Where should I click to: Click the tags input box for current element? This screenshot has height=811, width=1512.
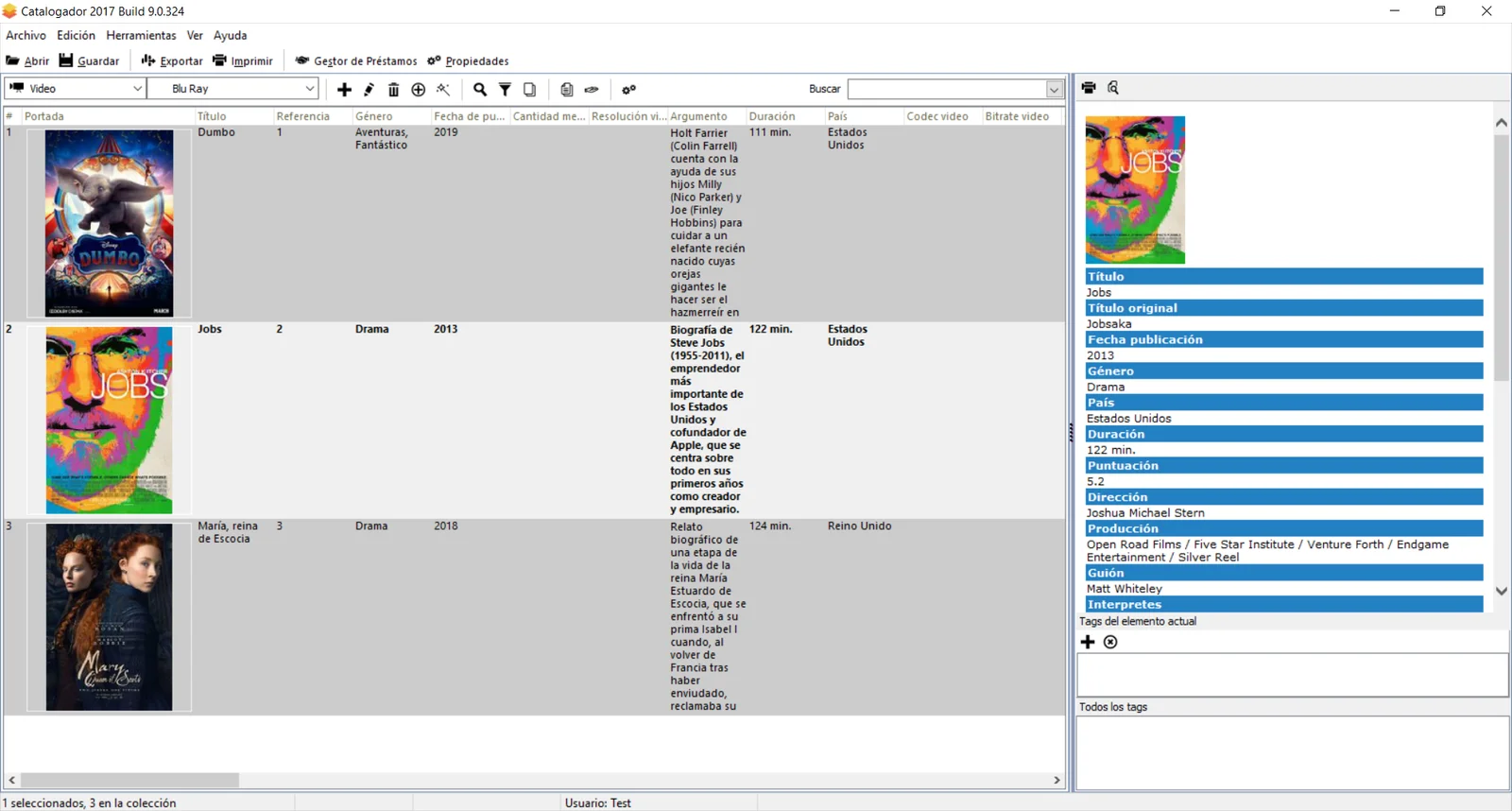tap(1292, 675)
